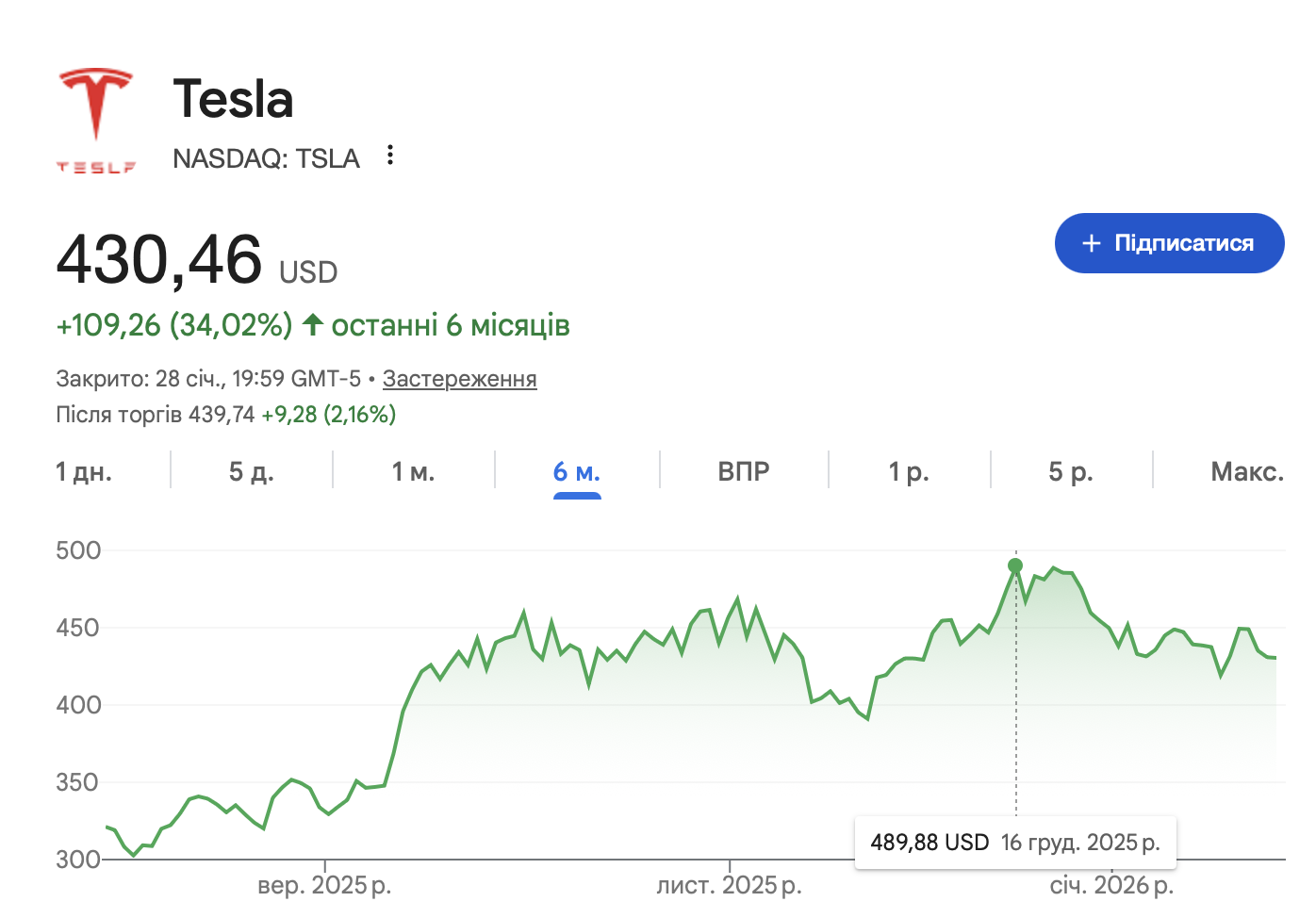Click the Підписатися follow button
This screenshot has width=1316, height=918.
pyautogui.click(x=1169, y=243)
